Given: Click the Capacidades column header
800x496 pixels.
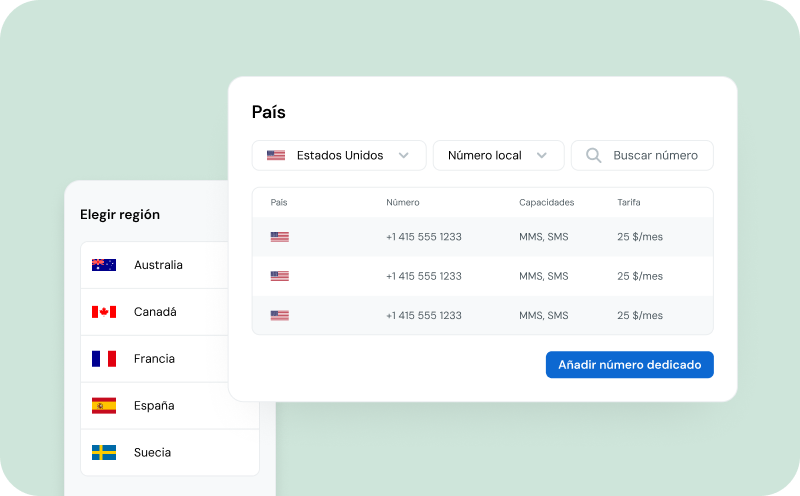Looking at the screenshot, I should point(546,203).
